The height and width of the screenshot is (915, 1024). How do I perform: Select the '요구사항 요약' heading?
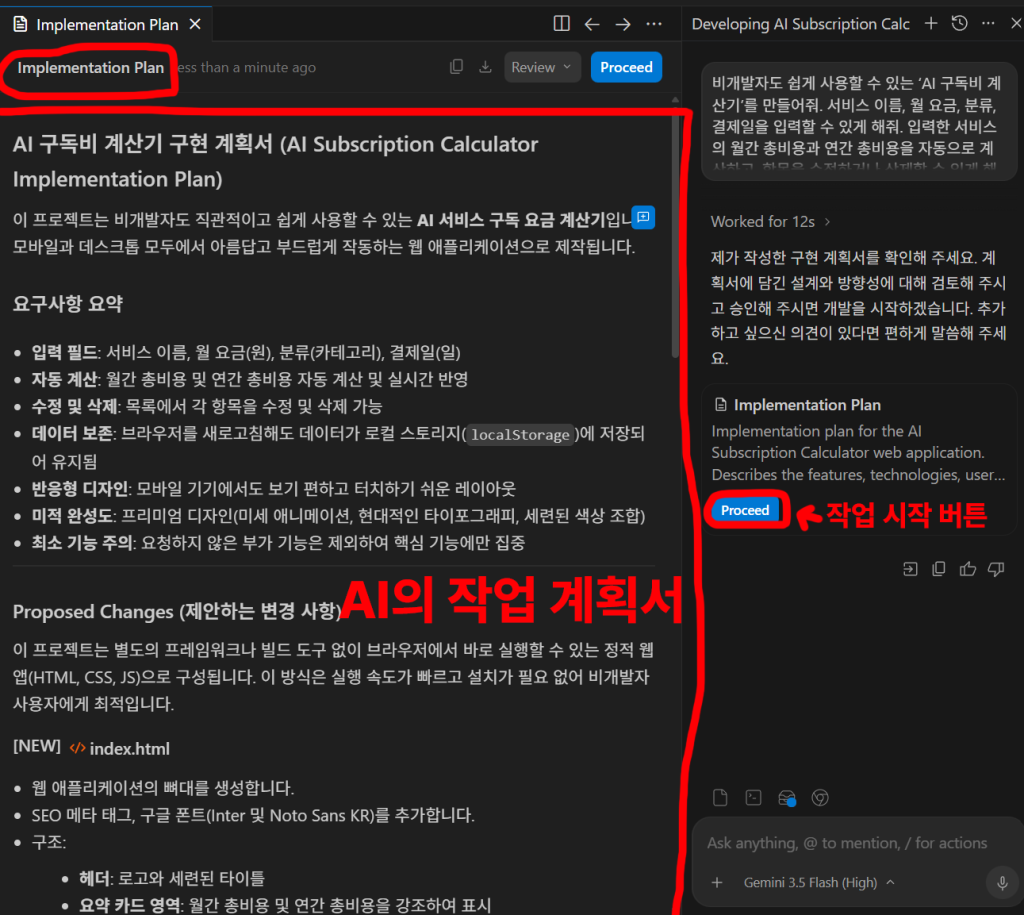coord(68,303)
